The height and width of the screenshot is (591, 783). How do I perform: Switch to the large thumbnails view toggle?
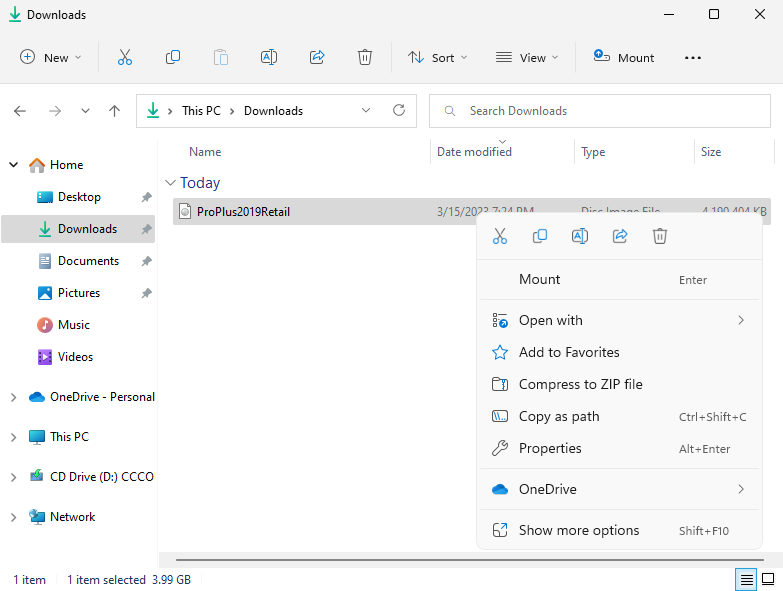tap(768, 579)
